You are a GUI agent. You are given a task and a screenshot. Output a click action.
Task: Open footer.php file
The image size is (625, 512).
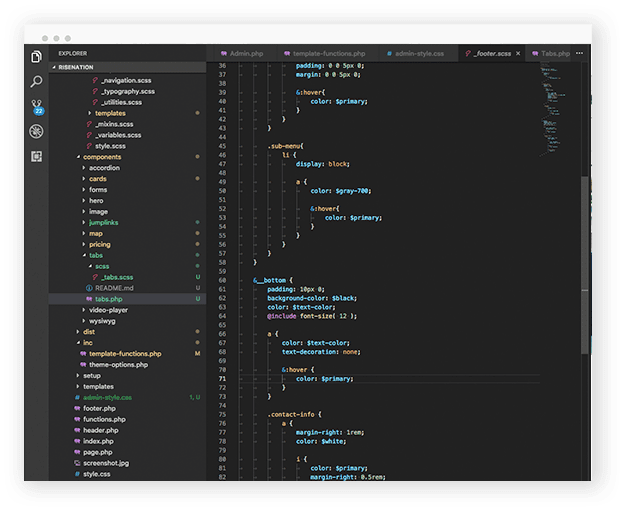click(x=99, y=408)
